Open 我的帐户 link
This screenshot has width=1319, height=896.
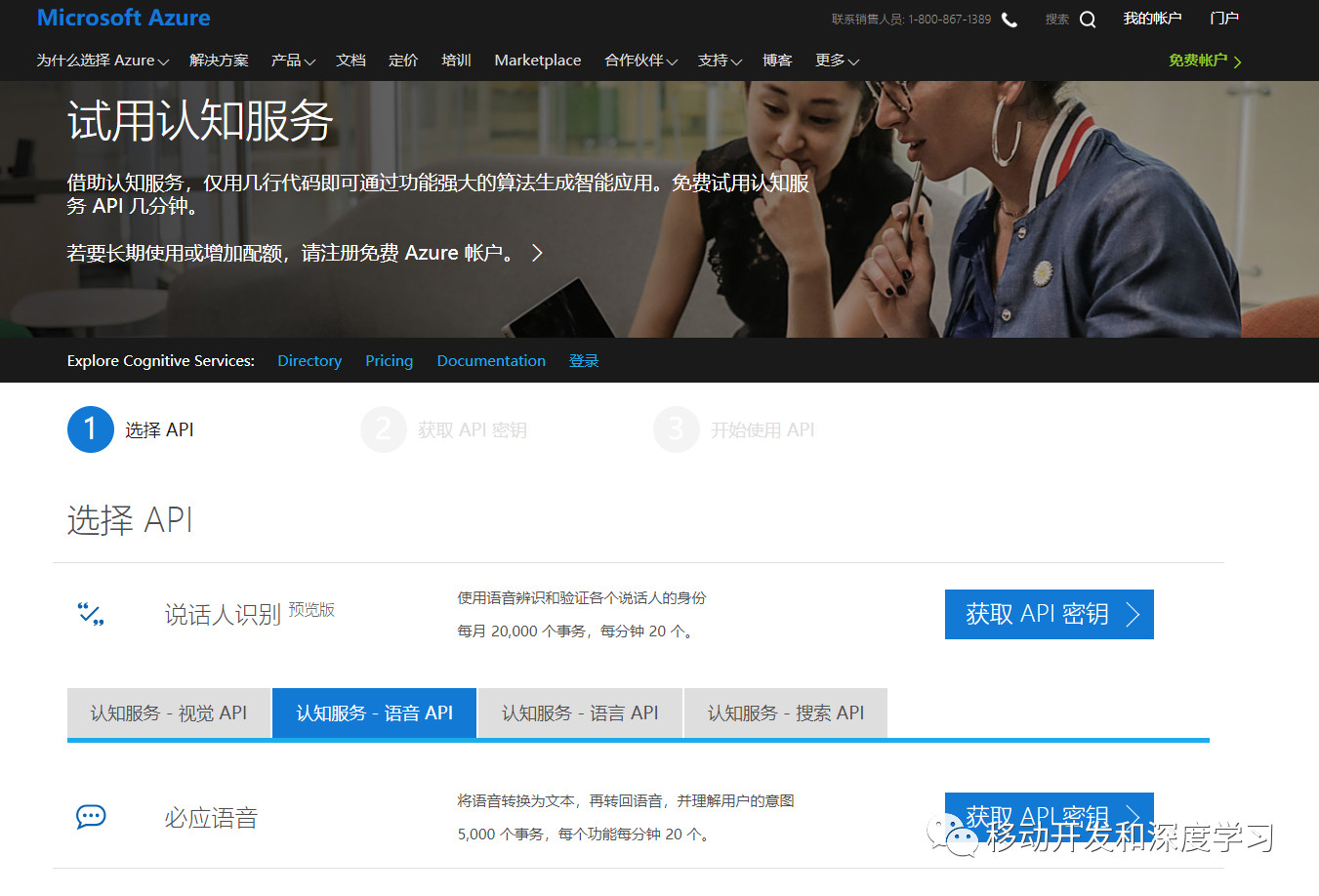(1152, 19)
